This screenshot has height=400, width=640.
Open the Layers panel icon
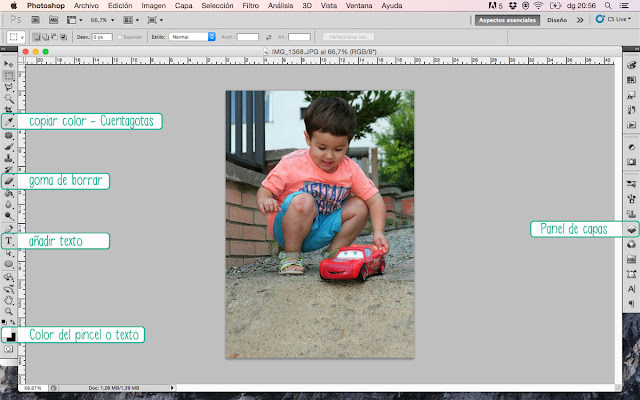(631, 229)
